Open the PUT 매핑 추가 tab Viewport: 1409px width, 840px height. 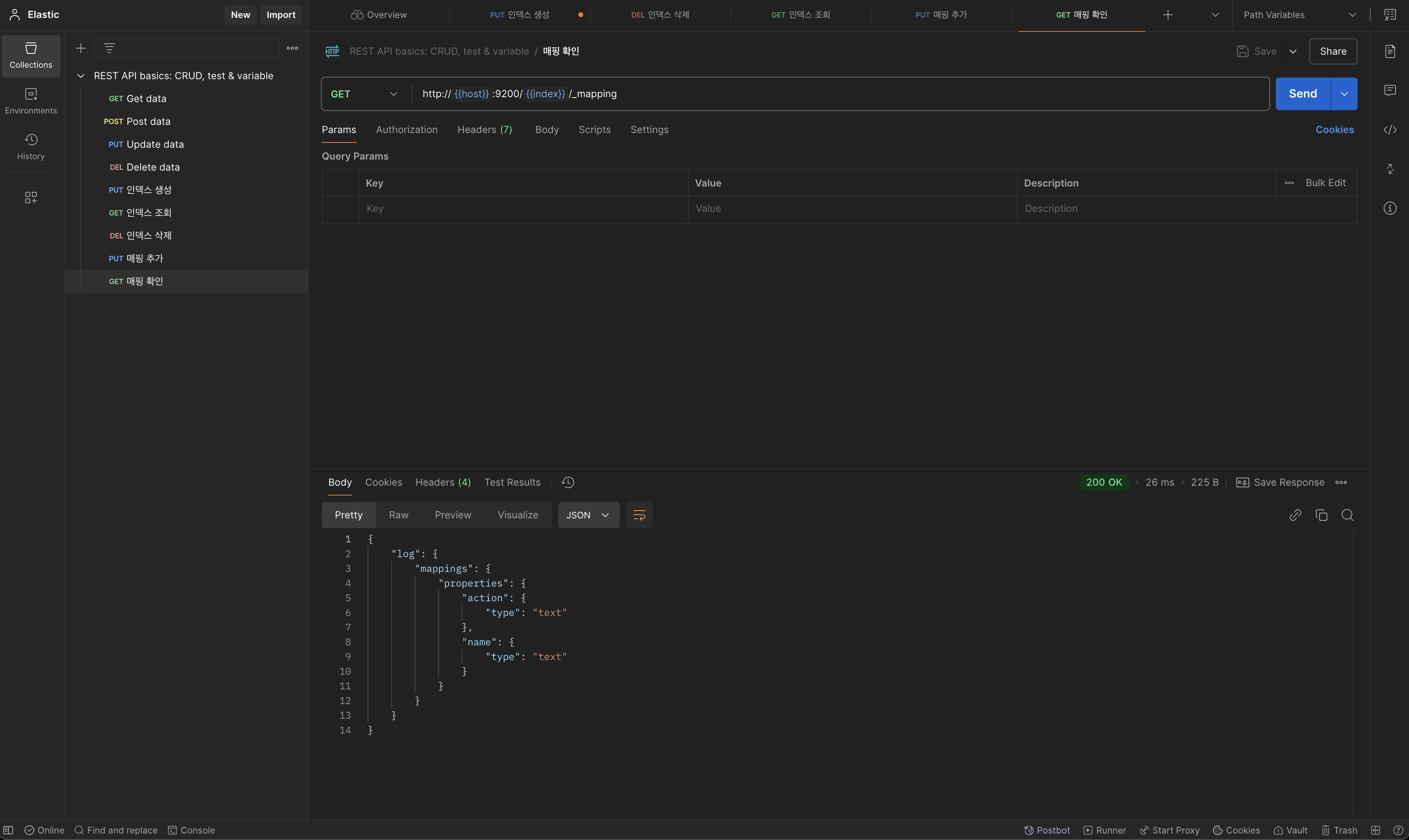941,15
